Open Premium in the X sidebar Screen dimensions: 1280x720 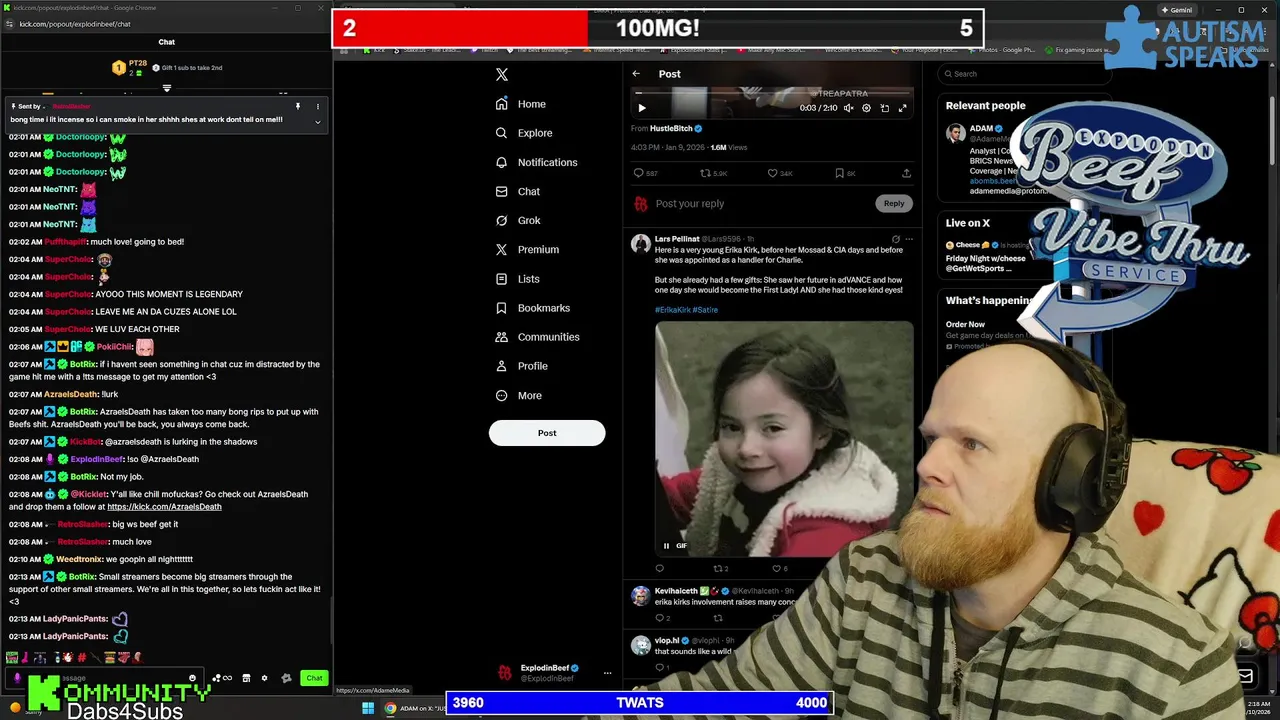click(527, 249)
